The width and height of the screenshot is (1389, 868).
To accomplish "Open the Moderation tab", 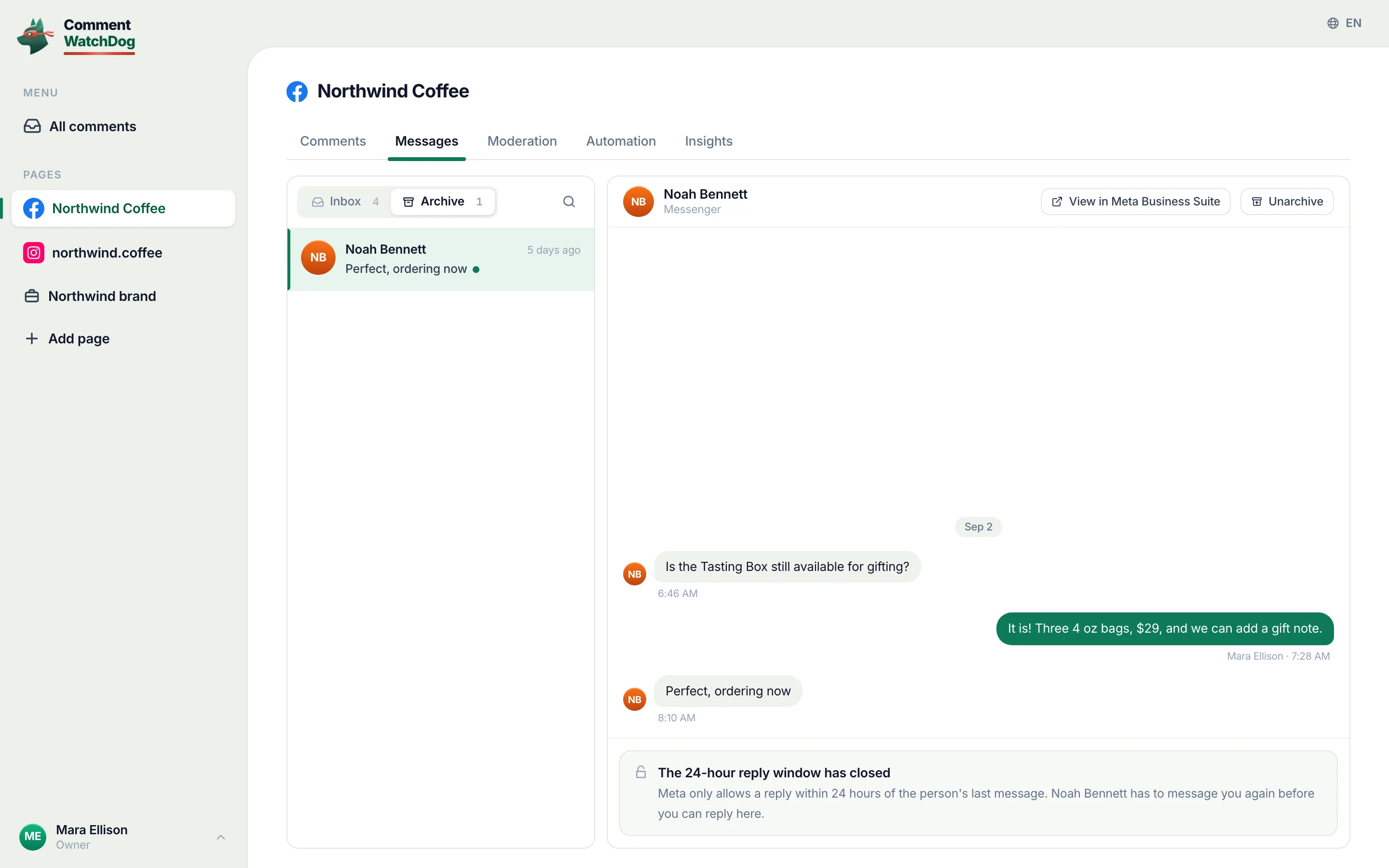I will point(522,141).
